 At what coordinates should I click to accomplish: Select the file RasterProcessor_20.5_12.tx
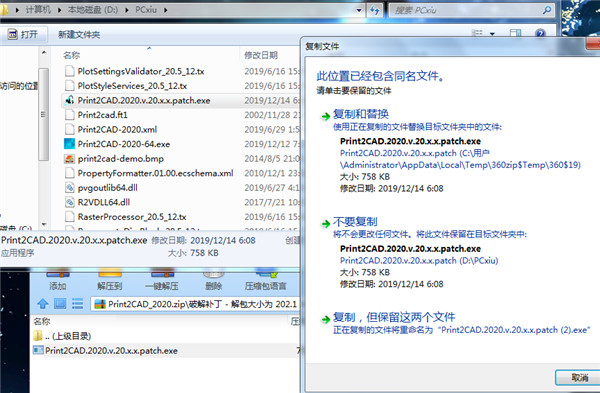click(132, 217)
